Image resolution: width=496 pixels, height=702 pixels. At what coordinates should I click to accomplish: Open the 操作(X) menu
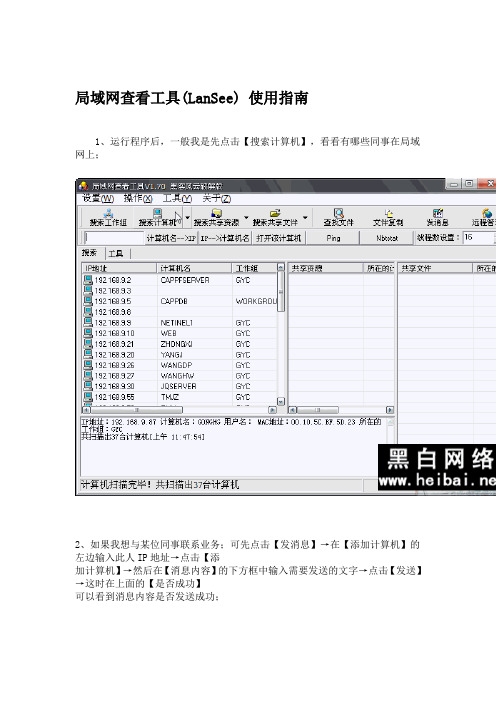138,198
